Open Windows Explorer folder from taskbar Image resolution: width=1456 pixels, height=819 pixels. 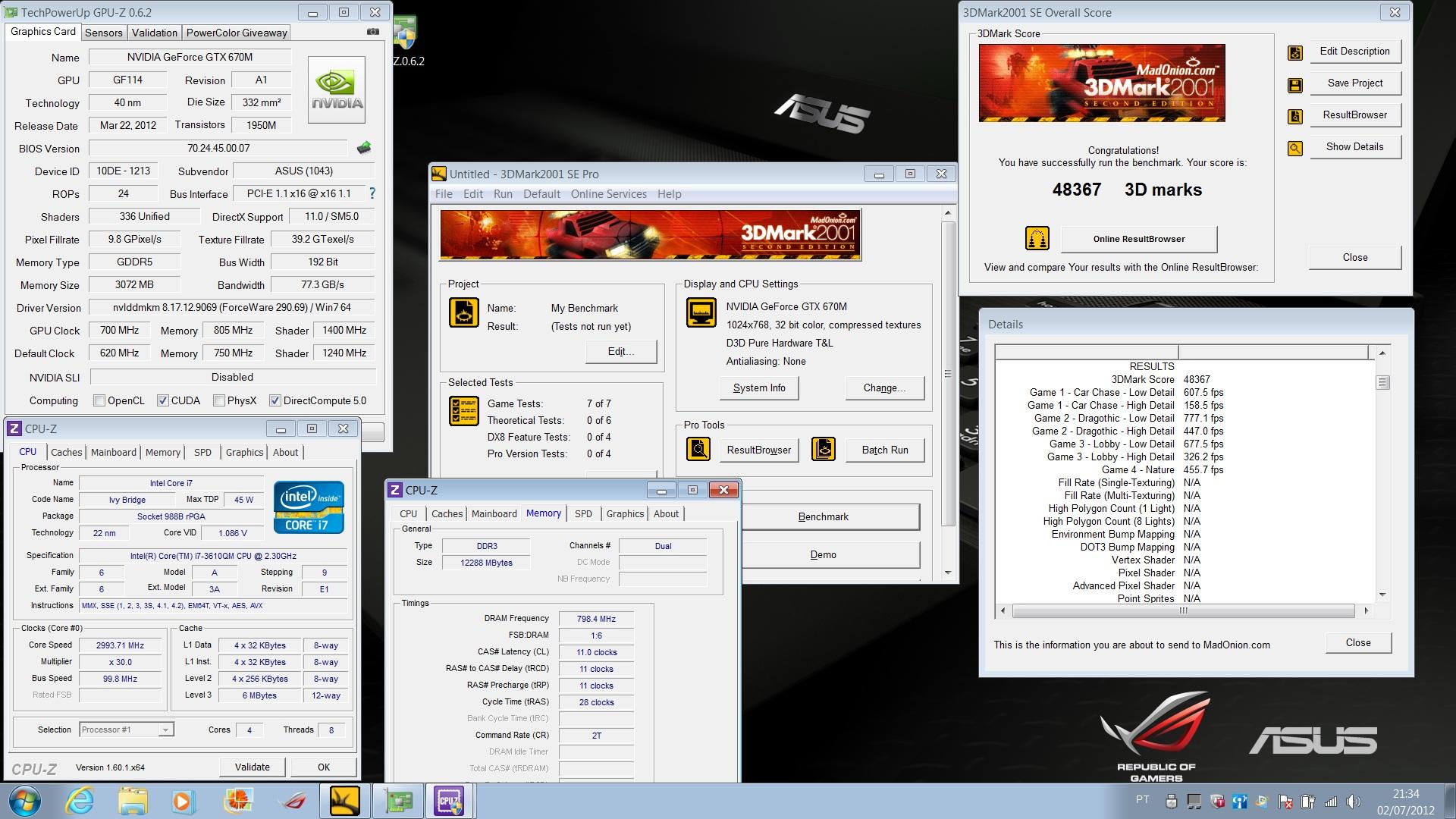pos(132,801)
